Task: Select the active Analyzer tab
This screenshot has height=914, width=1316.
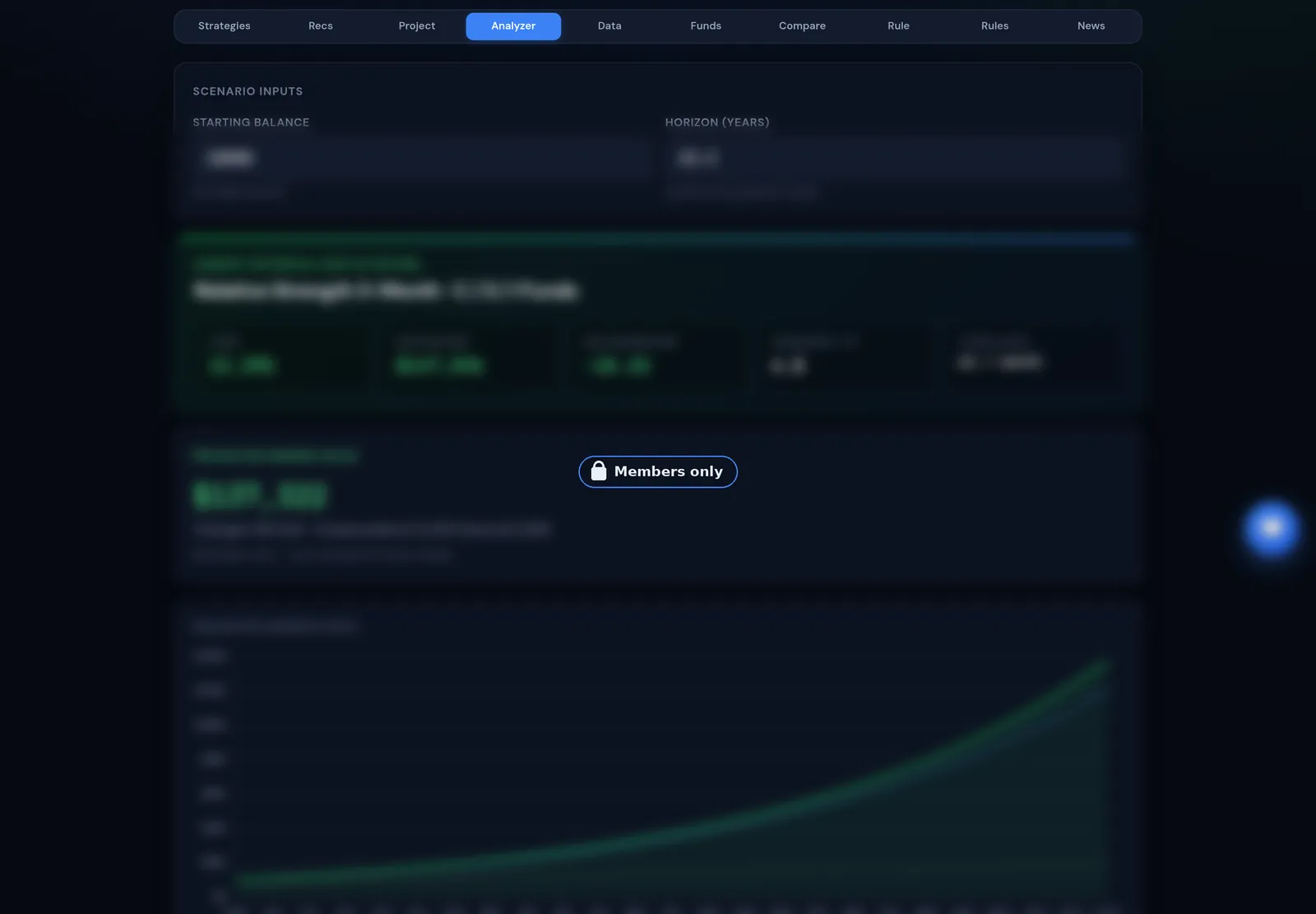Action: [x=513, y=26]
